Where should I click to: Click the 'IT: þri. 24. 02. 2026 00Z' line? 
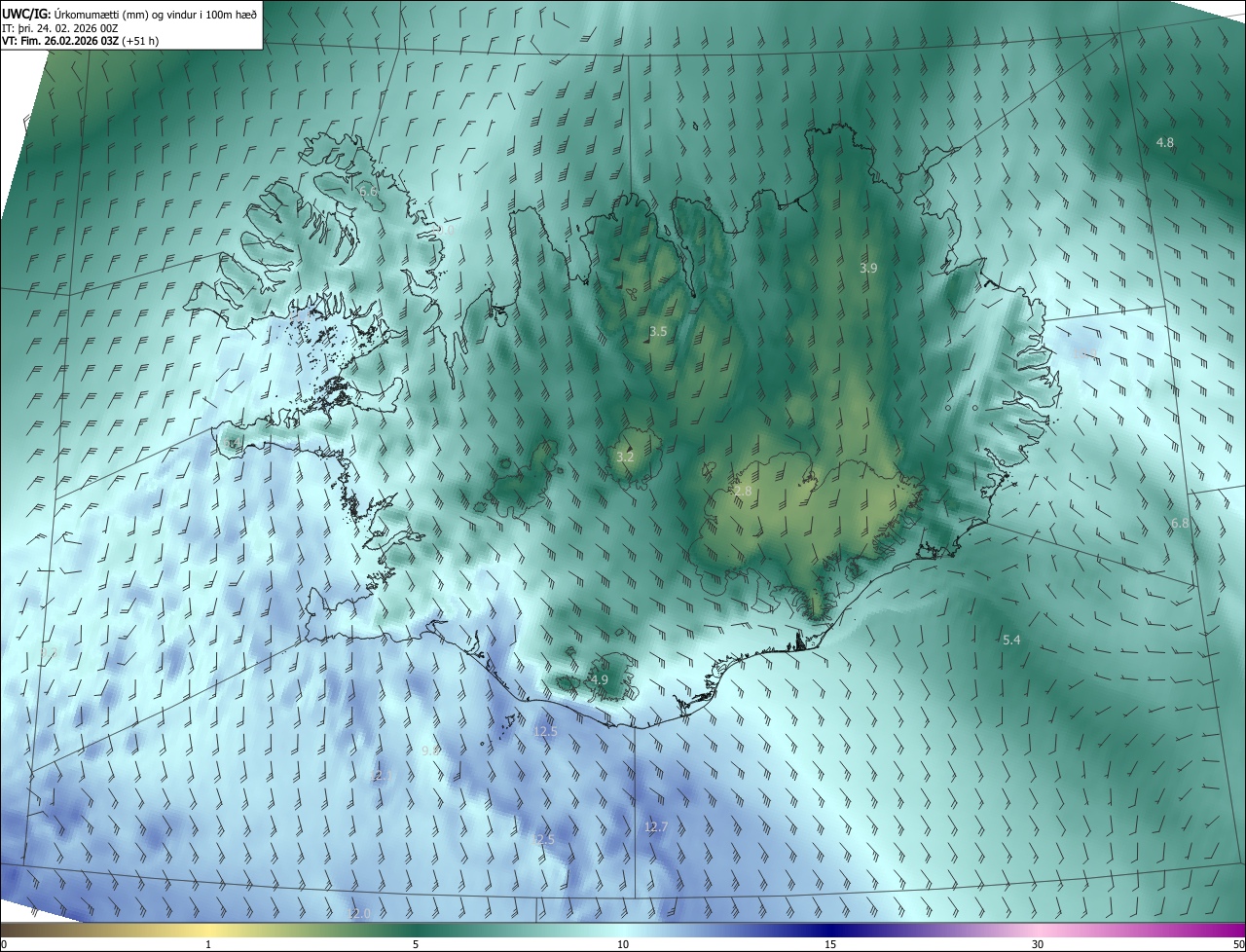(x=60, y=27)
